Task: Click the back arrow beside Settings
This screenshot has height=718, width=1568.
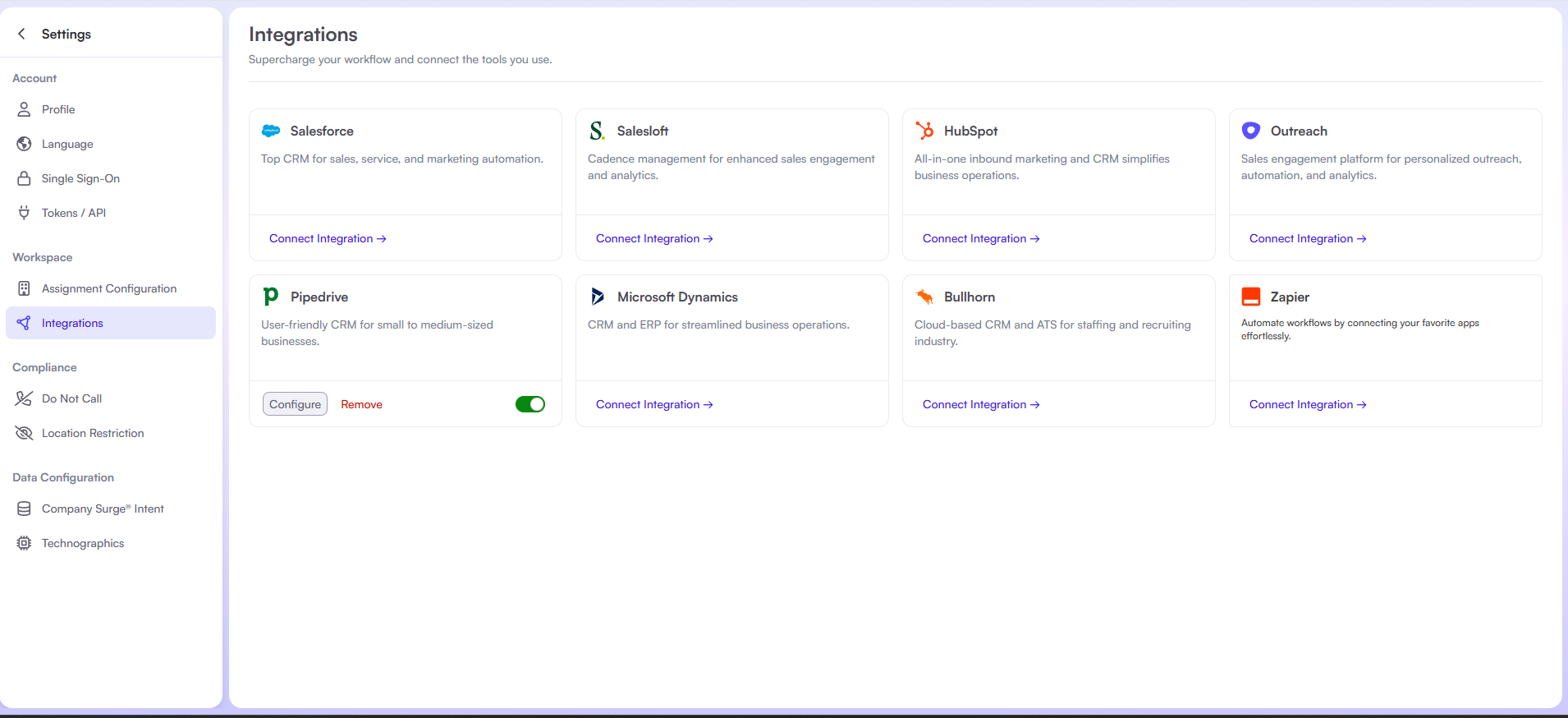Action: click(22, 34)
